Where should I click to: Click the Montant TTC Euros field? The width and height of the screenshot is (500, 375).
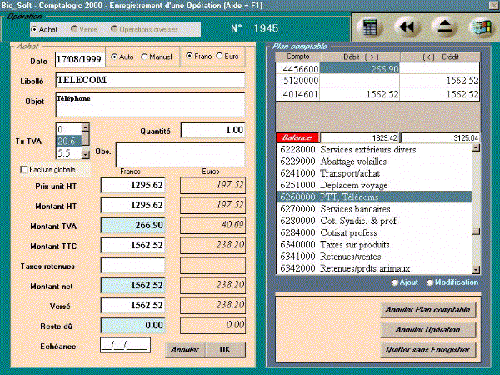click(213, 245)
